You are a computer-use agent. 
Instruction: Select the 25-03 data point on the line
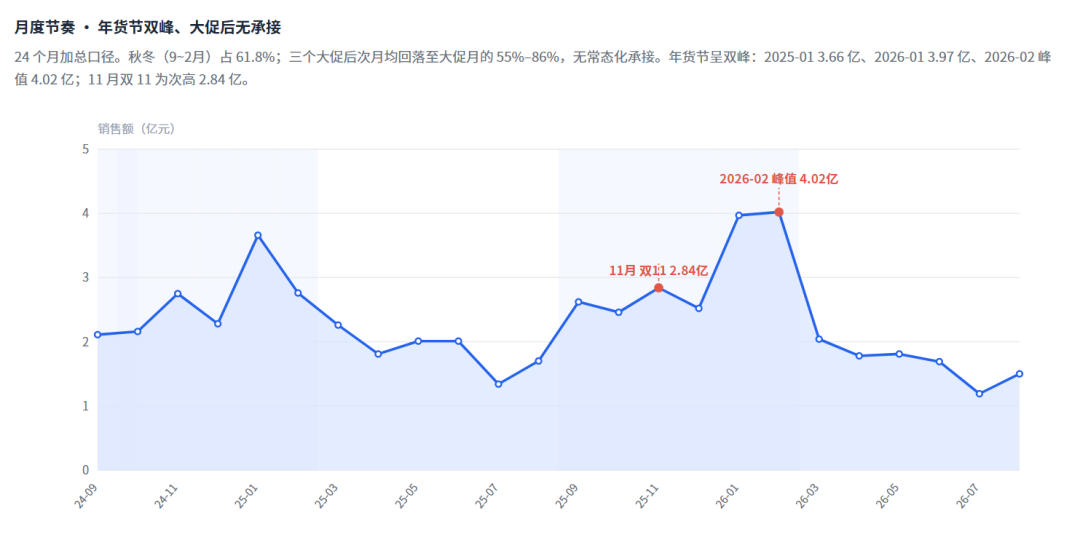point(338,325)
